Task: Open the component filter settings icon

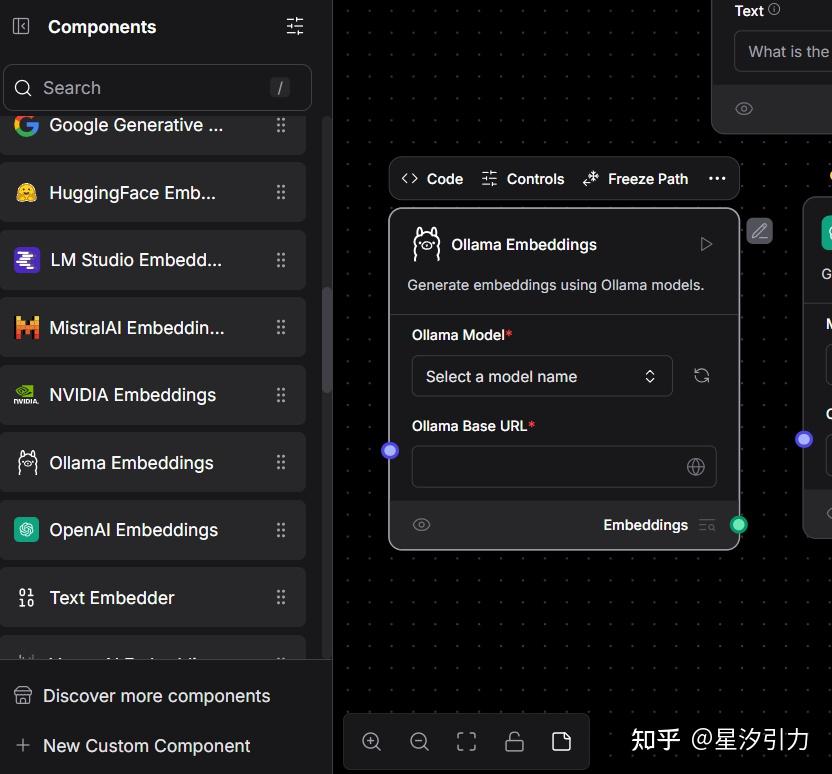Action: pos(294,26)
